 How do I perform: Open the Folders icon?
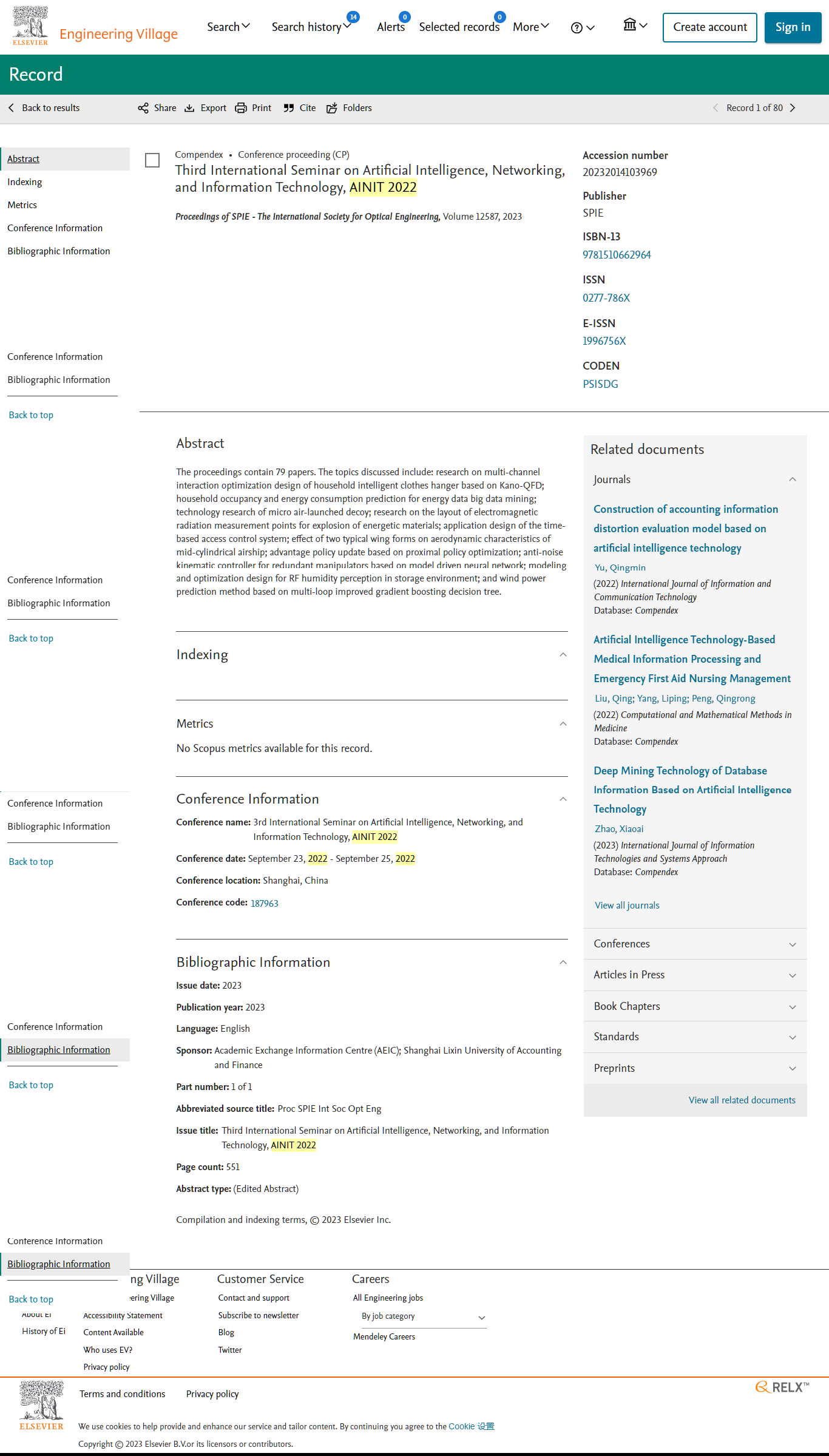click(332, 108)
